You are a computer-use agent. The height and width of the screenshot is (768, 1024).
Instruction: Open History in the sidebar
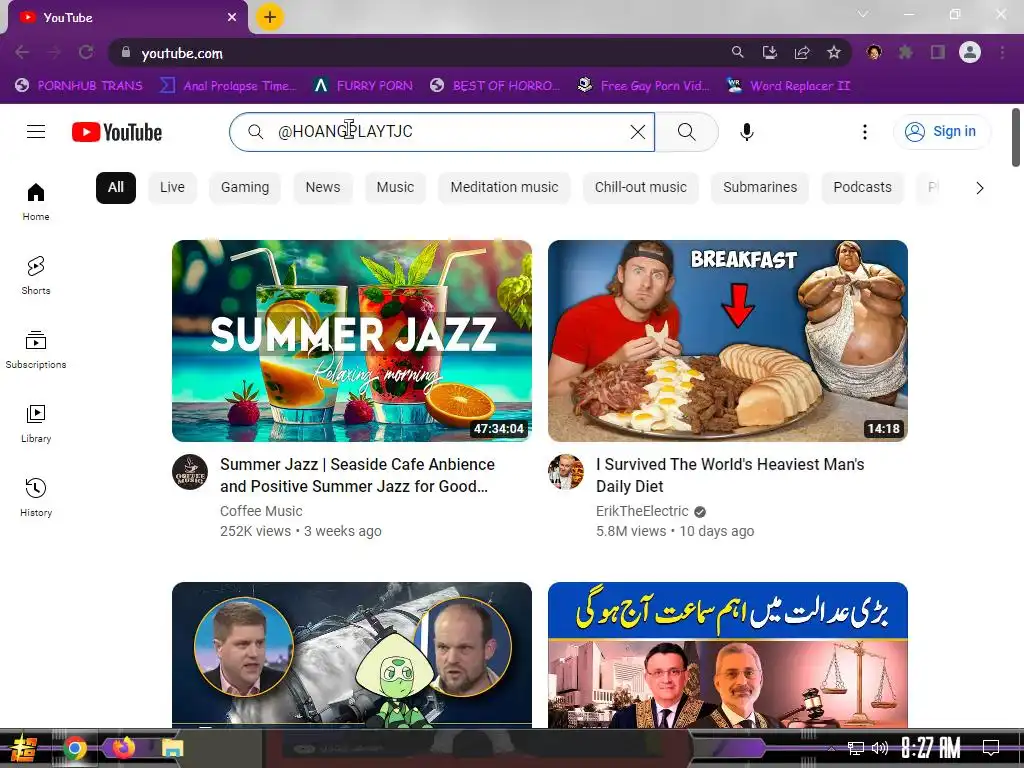(36, 498)
